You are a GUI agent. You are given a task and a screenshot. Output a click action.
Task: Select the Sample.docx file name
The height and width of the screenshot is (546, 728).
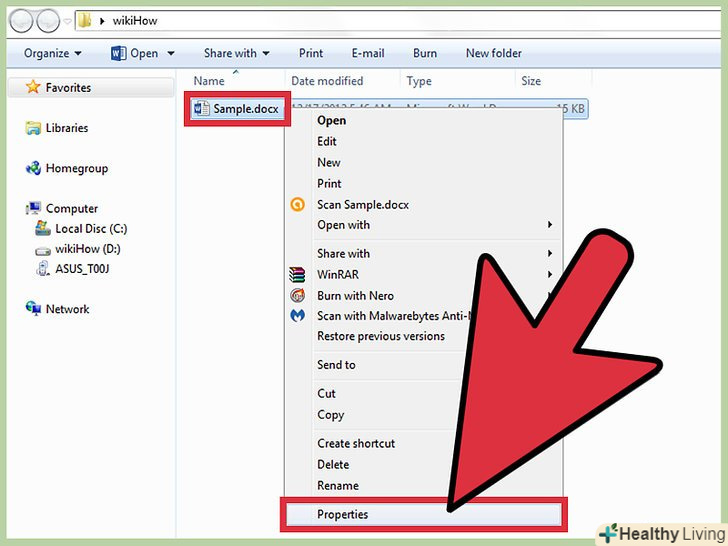coord(246,109)
